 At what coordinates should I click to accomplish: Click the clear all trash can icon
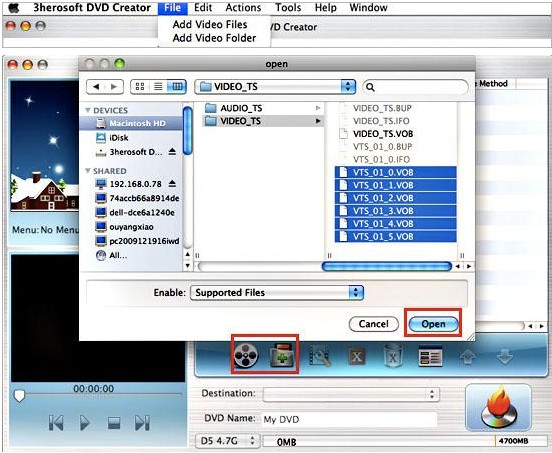click(393, 356)
